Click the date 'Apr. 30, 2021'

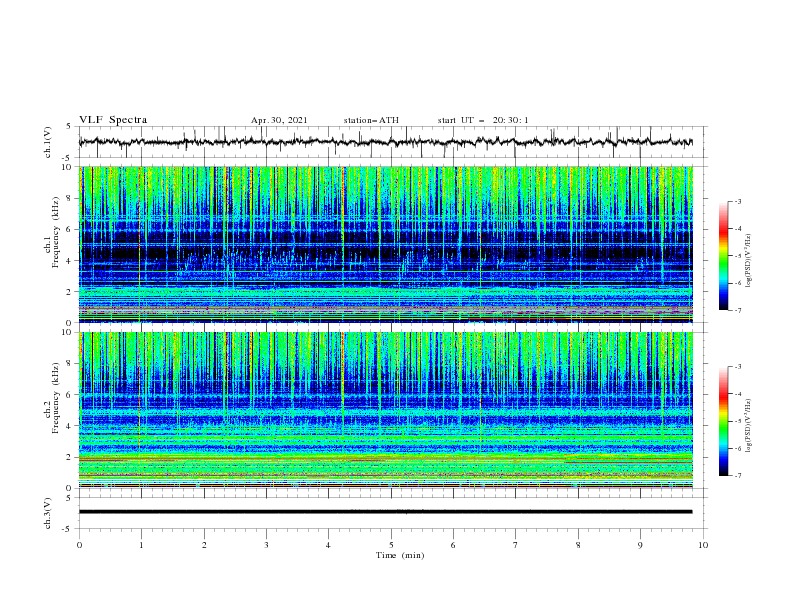279,120
